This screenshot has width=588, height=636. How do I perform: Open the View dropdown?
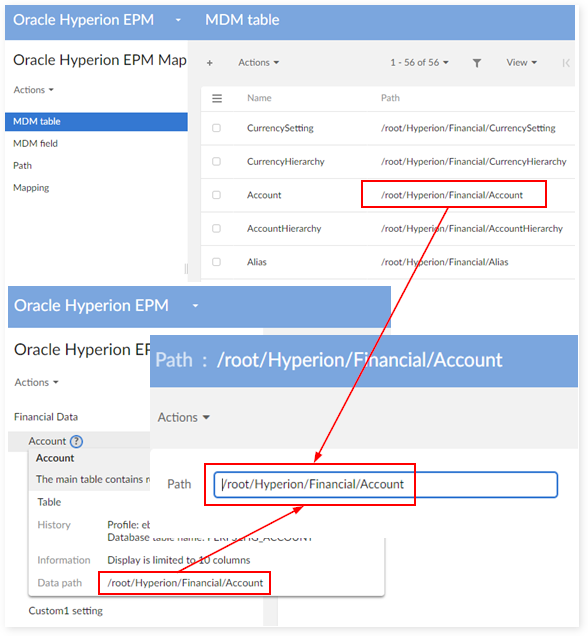[521, 62]
